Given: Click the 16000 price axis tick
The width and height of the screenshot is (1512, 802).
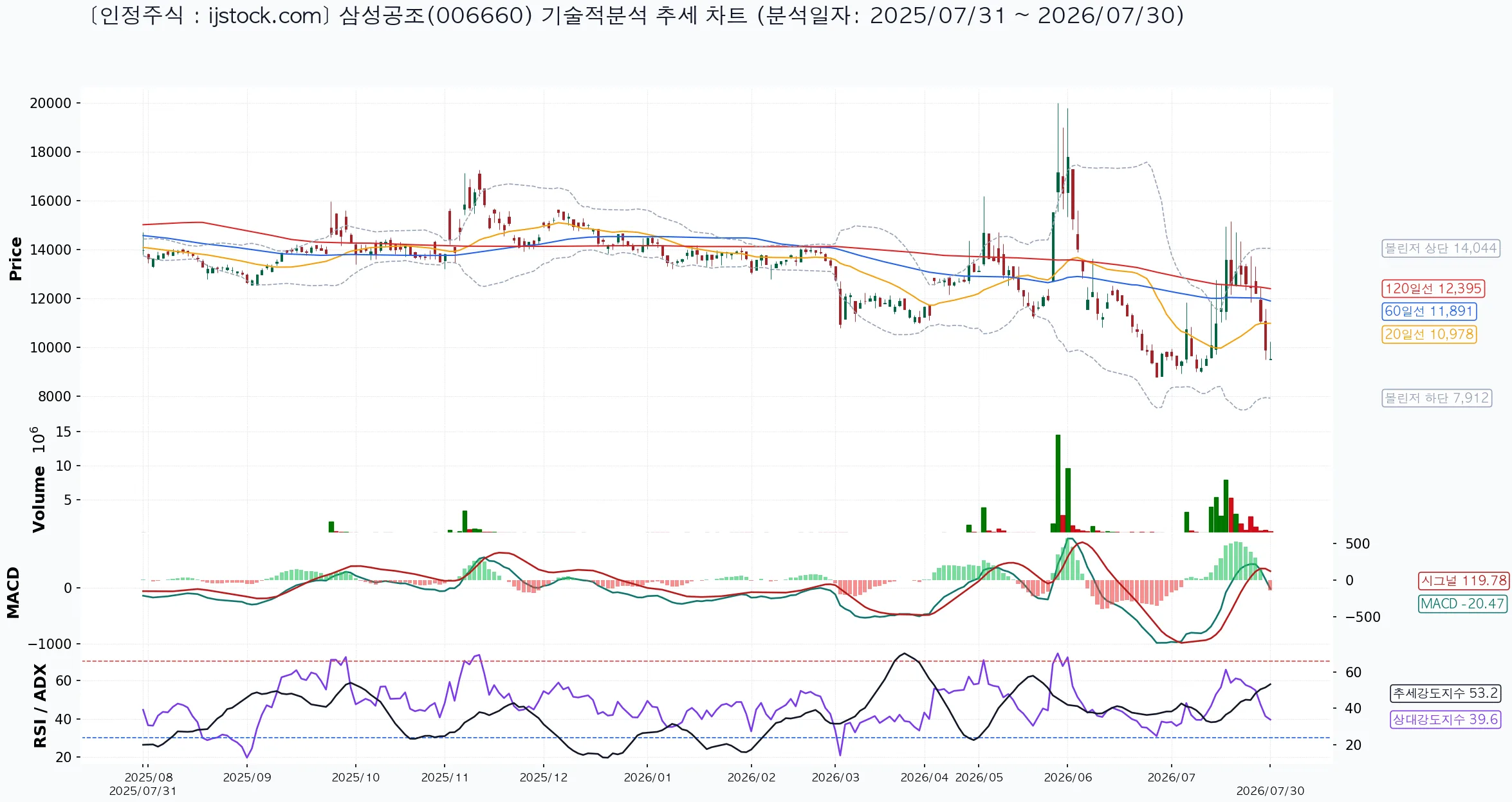Looking at the screenshot, I should point(50,201).
